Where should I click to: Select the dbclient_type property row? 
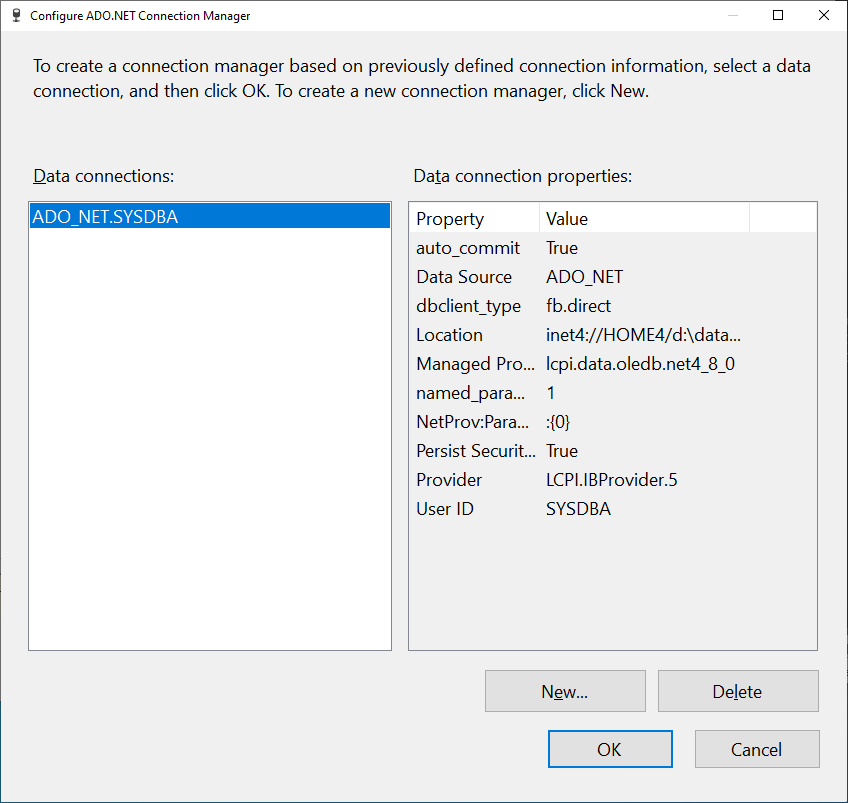click(612, 306)
